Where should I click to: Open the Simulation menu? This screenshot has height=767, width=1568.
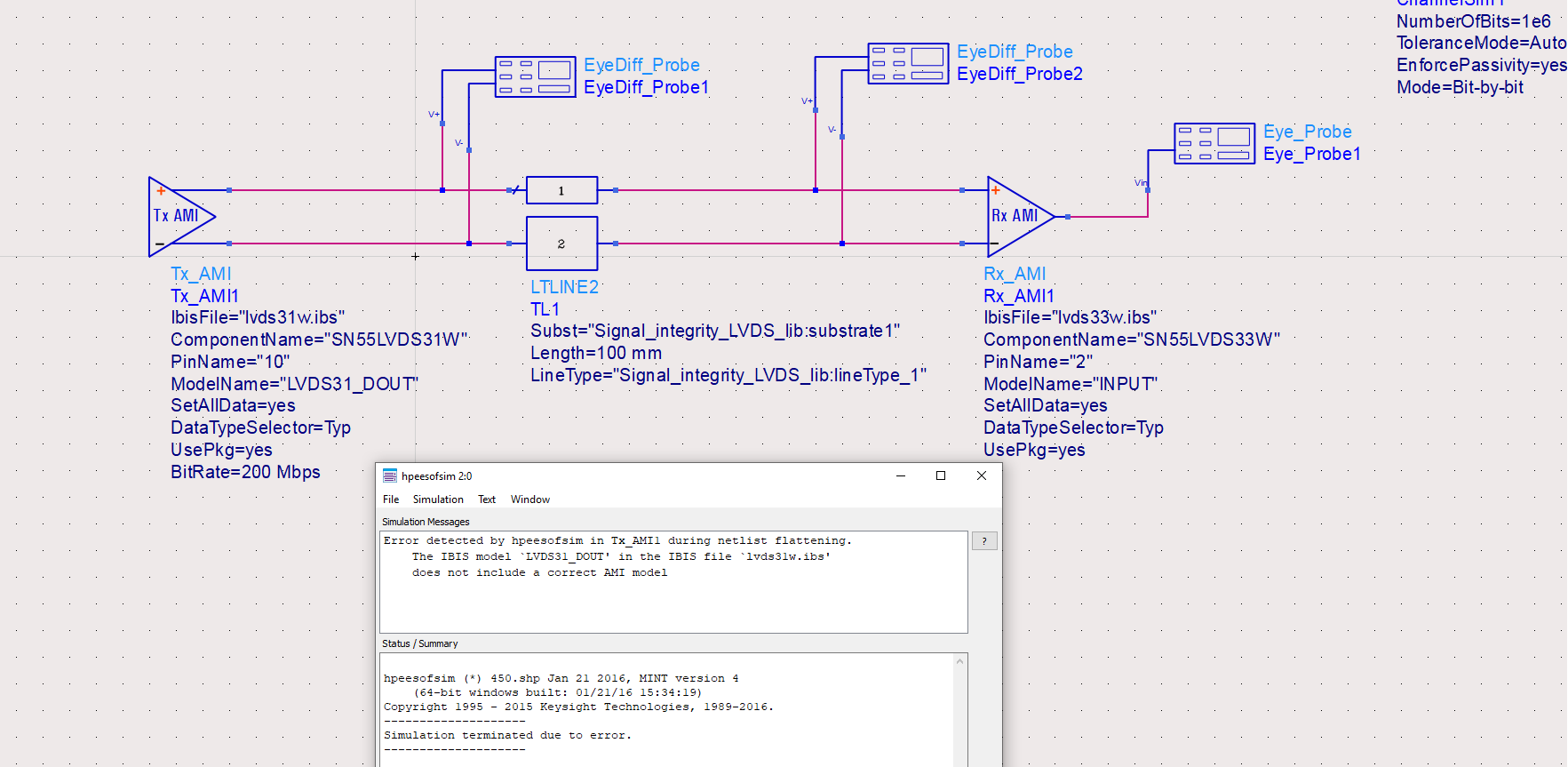[x=438, y=499]
